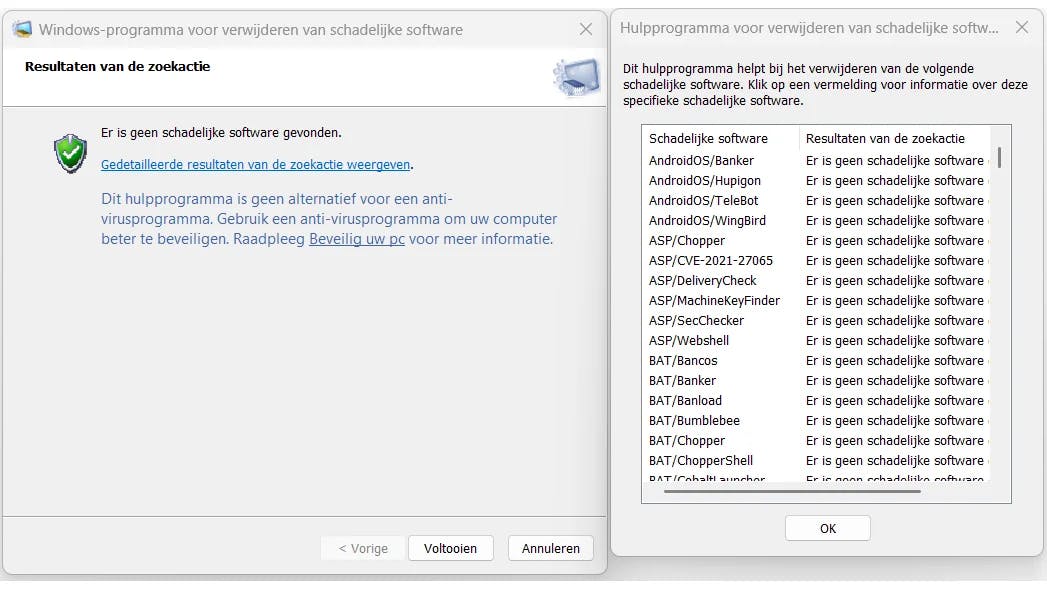Select the BAT/Bancos entry
Screen dimensions: 1047x589
(682, 361)
